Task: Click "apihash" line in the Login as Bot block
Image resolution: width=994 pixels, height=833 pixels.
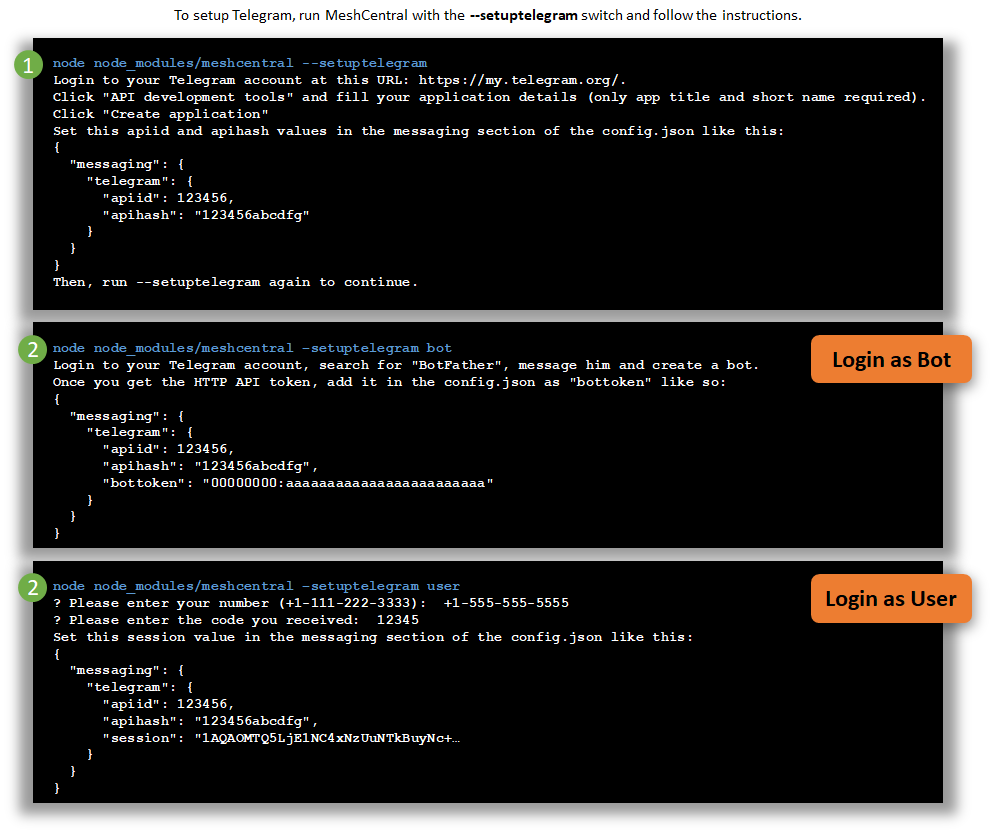Action: [210, 466]
